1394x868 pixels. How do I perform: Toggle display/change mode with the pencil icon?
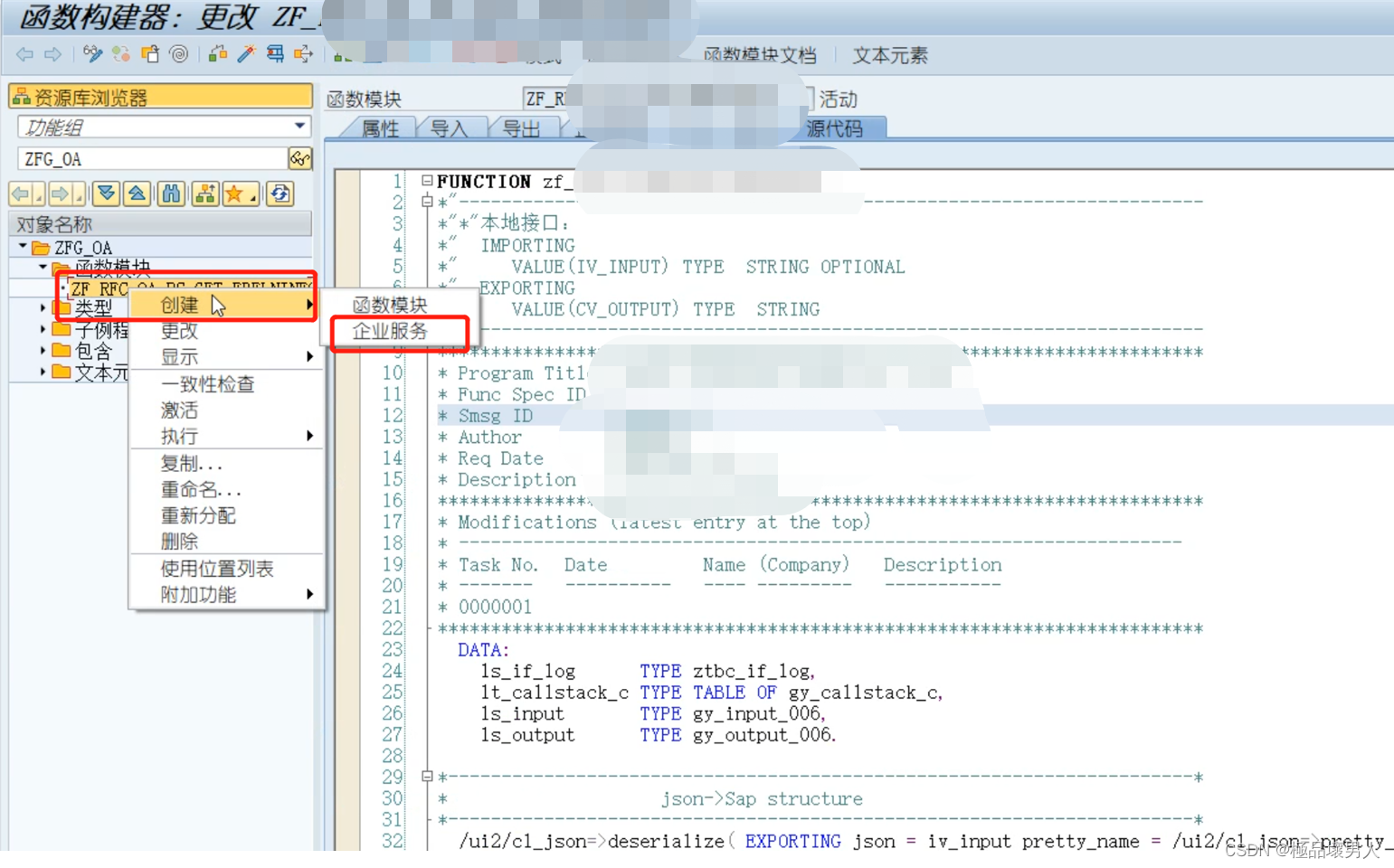(x=91, y=54)
